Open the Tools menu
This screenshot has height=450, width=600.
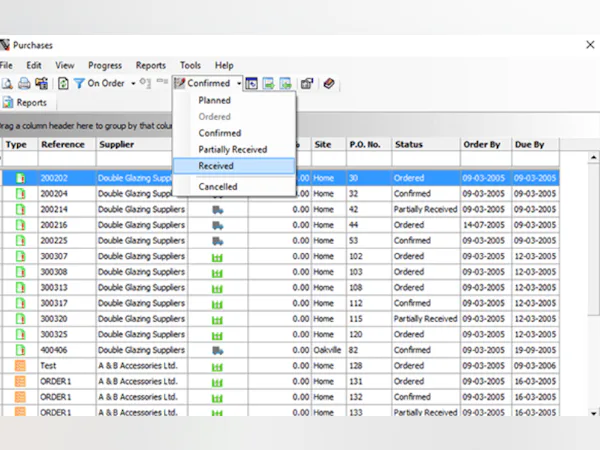point(190,65)
